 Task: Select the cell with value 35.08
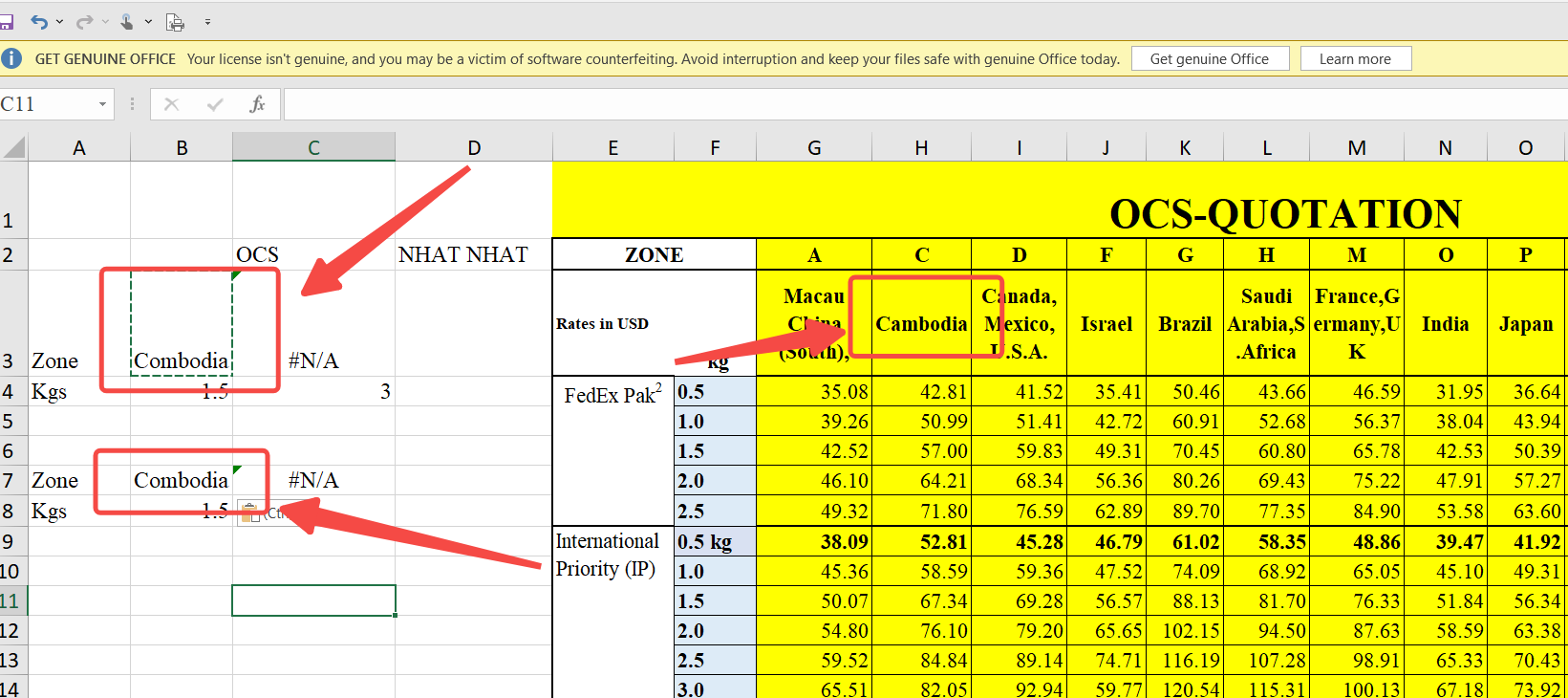[x=814, y=392]
